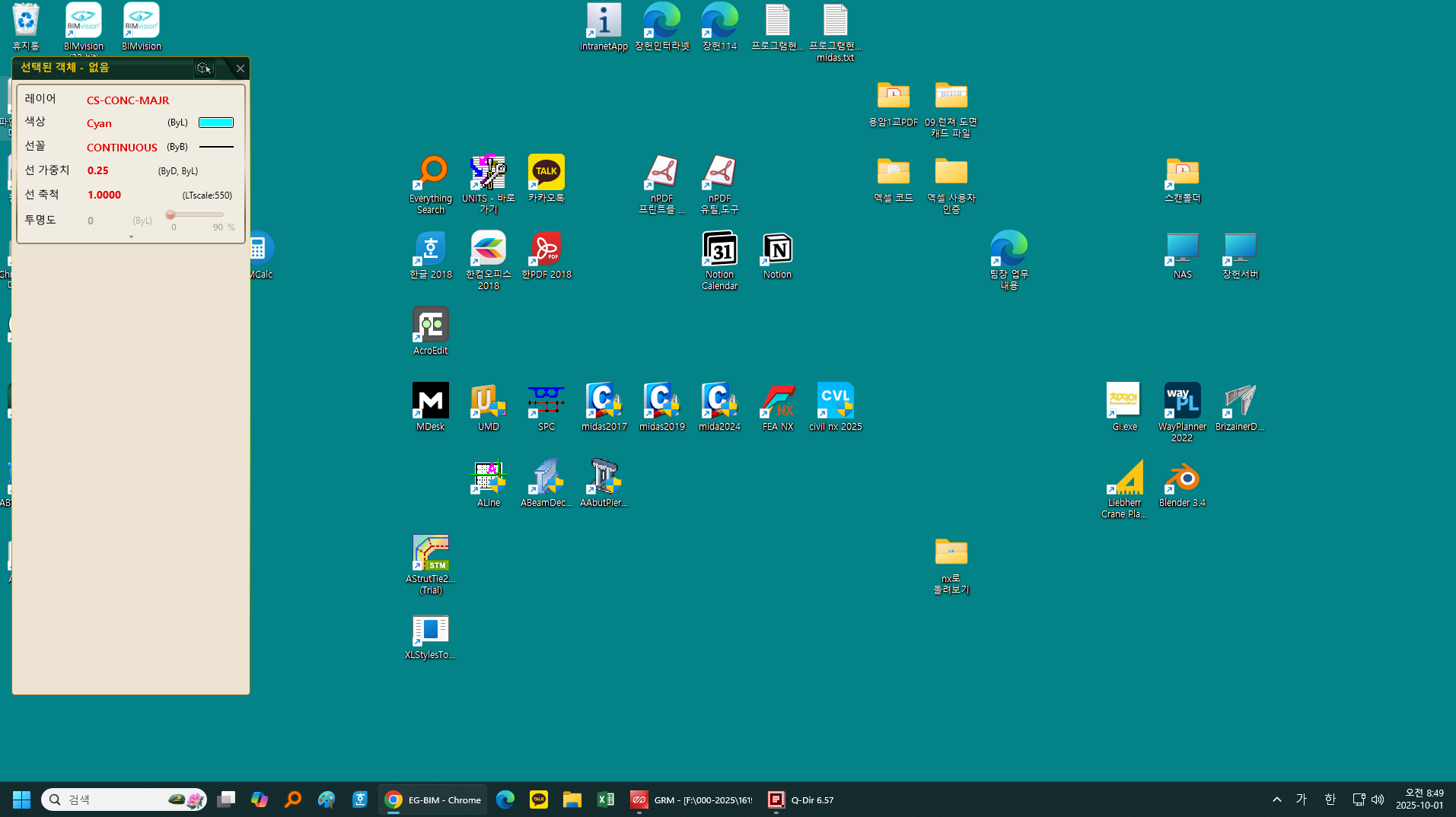Select the AAbutPier... desktop icon
The height and width of the screenshot is (817, 1456).
604,484
